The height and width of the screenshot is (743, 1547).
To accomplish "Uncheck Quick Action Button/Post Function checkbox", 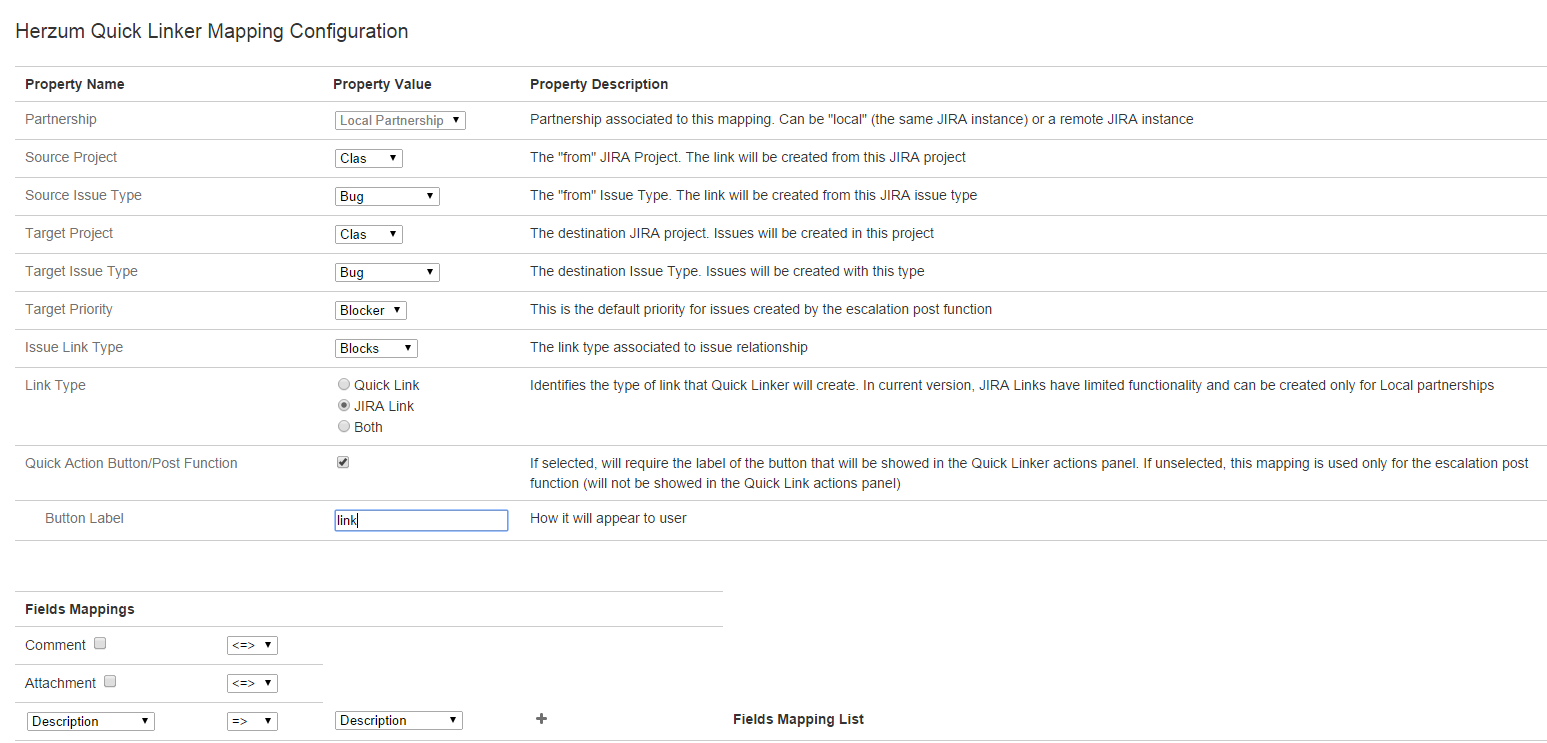I will (x=343, y=463).
